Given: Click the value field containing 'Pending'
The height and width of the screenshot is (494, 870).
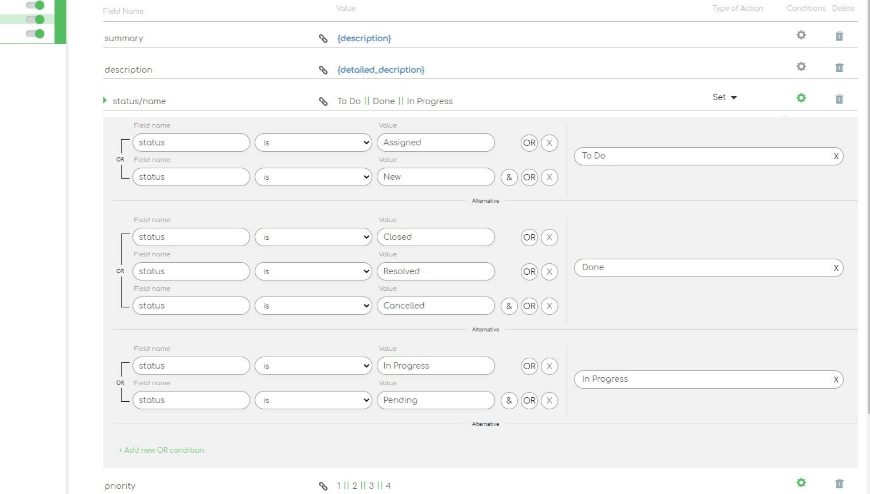Looking at the screenshot, I should point(435,400).
